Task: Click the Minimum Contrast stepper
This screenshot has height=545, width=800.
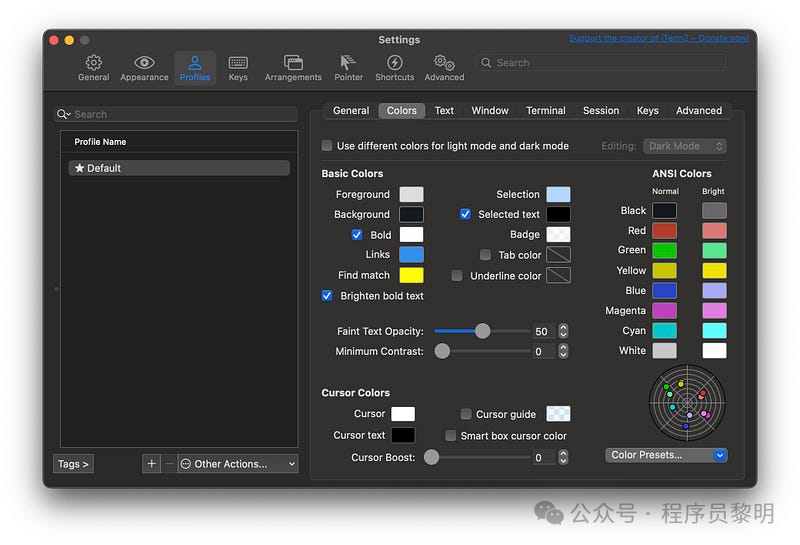Action: point(563,351)
